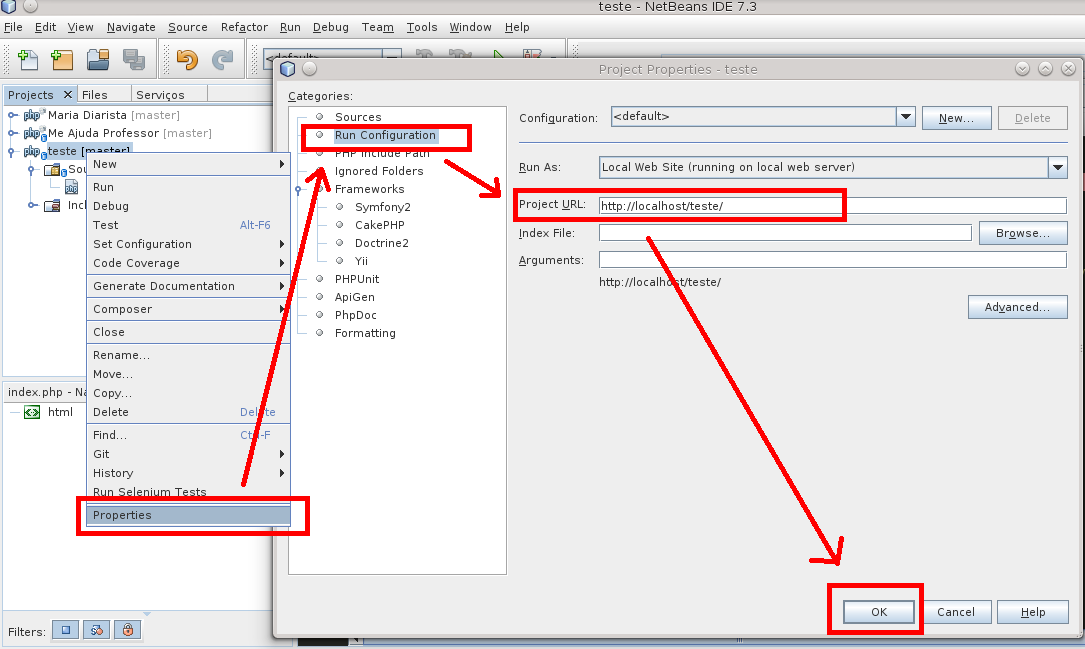Select the Symfony2 framework category
Image resolution: width=1085 pixels, height=649 pixels.
pos(383,207)
